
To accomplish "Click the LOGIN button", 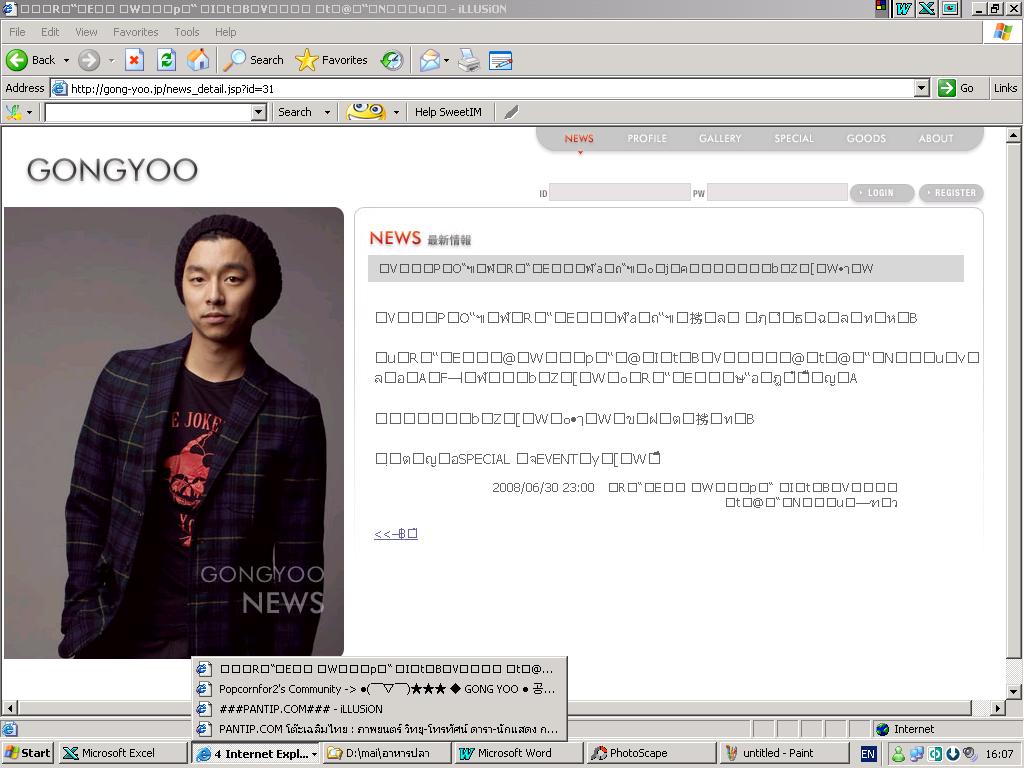I will (x=882, y=193).
